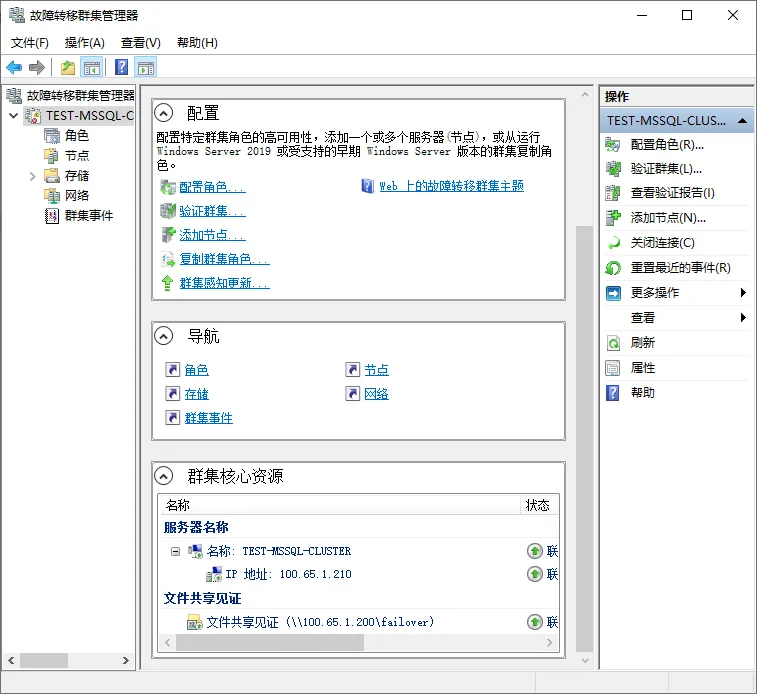Go back using the blue back arrow
Screen dimensions: 757x694
[x=14, y=68]
